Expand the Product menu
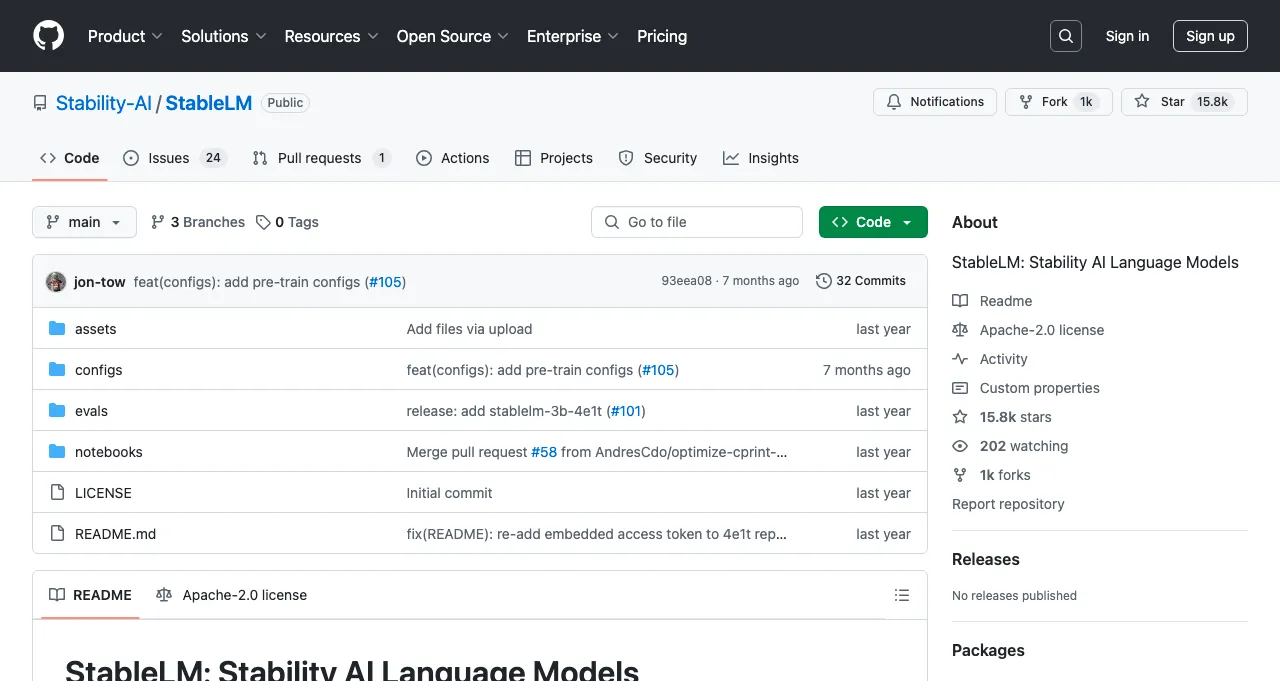 click(x=125, y=36)
